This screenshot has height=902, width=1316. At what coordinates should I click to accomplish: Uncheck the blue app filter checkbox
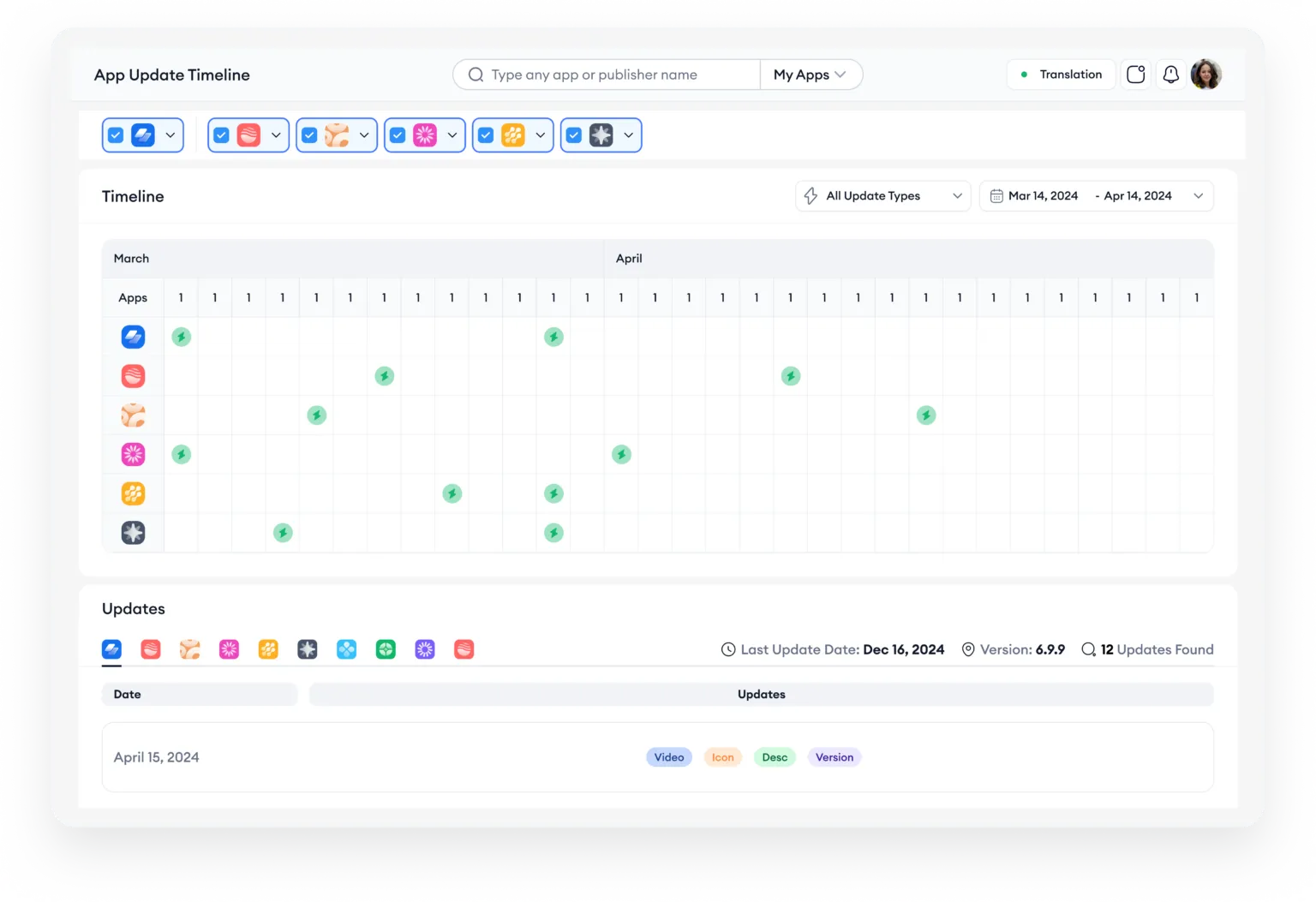116,135
